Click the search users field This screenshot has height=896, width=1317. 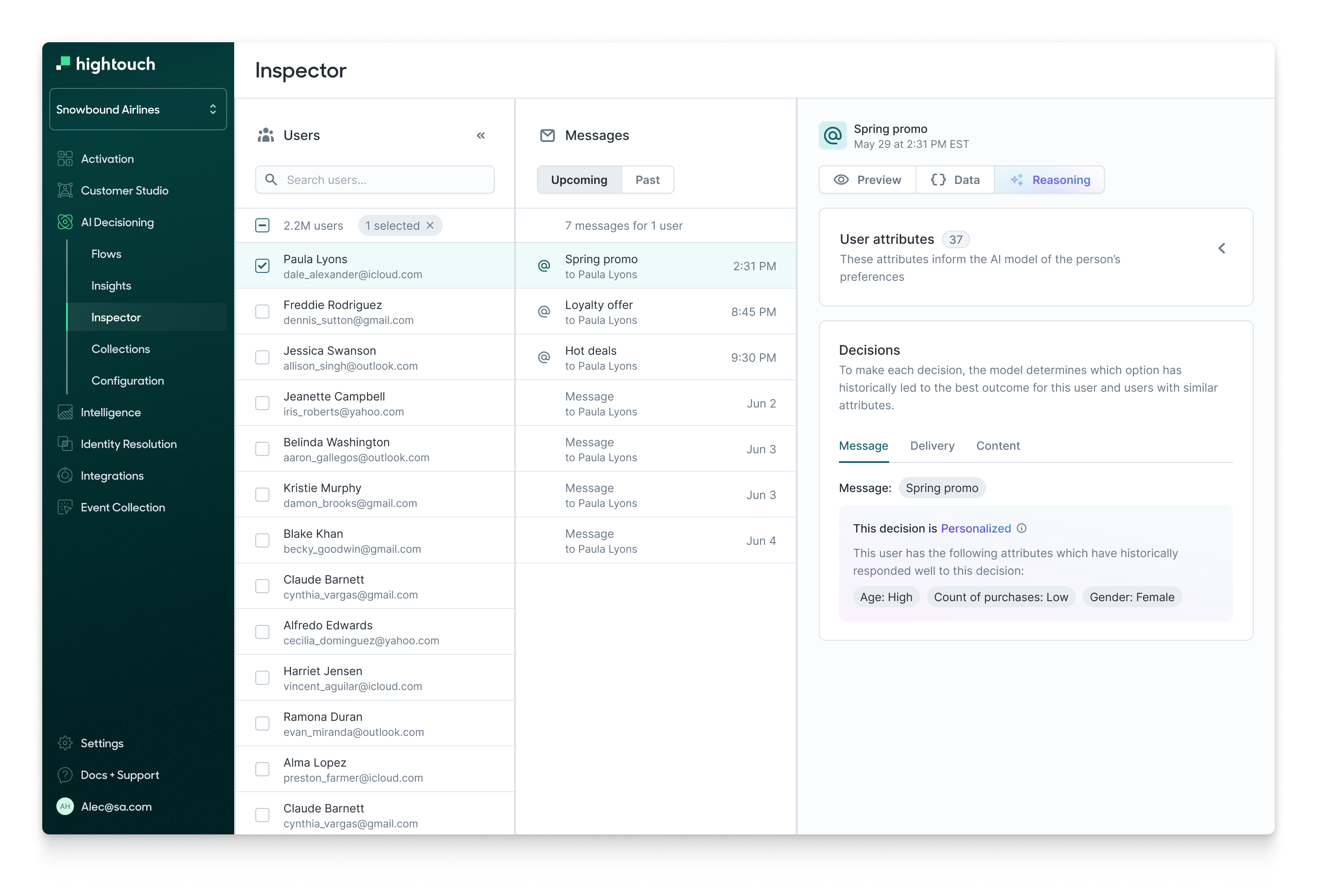(x=374, y=180)
